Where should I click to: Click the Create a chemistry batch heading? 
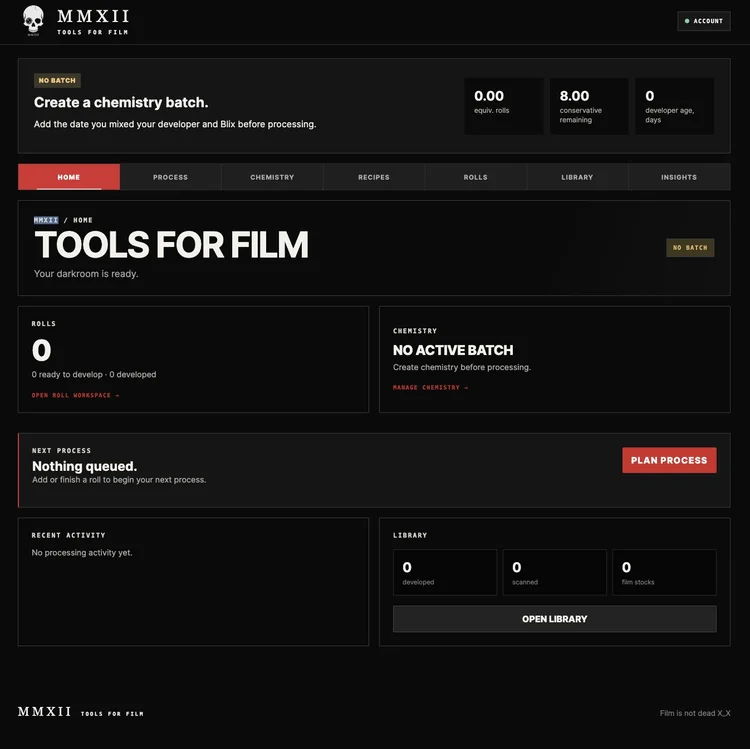pos(121,102)
